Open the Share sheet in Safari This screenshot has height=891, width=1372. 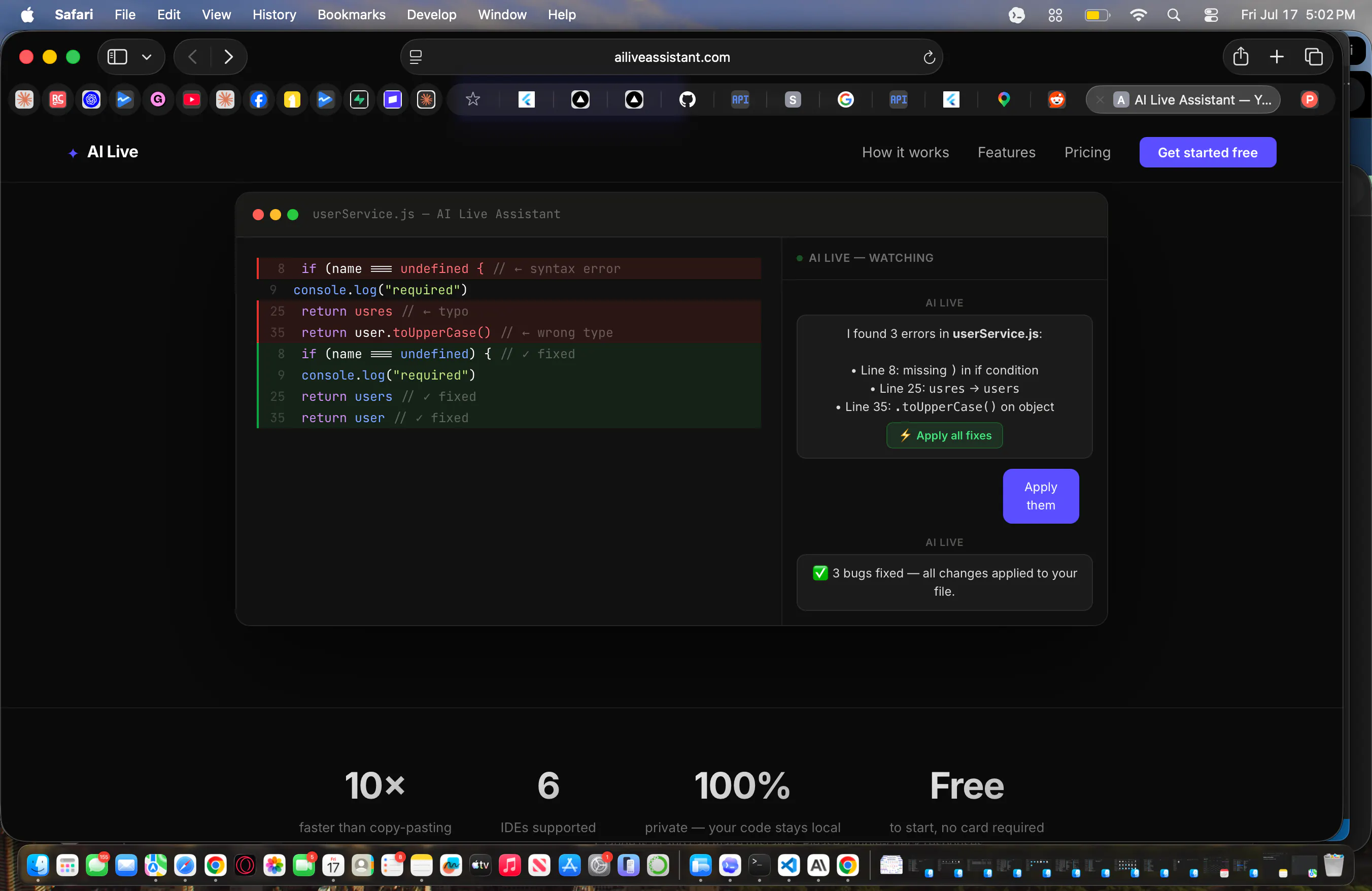click(1241, 56)
